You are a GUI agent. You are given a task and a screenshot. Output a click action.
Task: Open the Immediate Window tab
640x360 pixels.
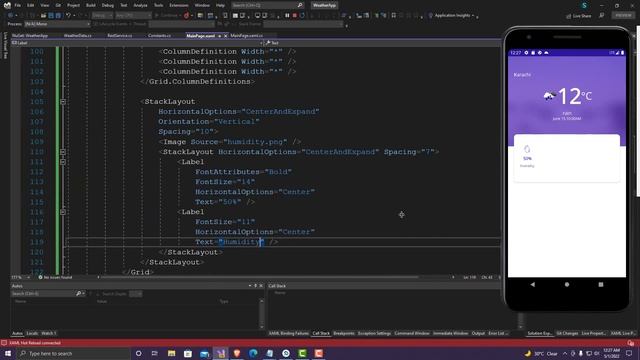pos(451,333)
